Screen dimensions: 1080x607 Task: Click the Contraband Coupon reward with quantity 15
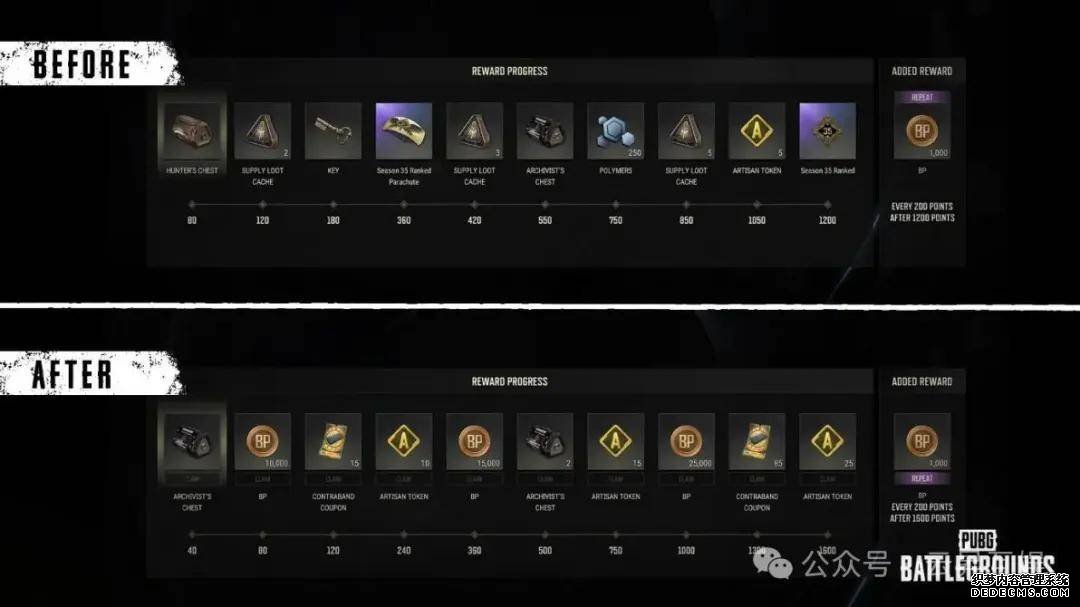[333, 442]
